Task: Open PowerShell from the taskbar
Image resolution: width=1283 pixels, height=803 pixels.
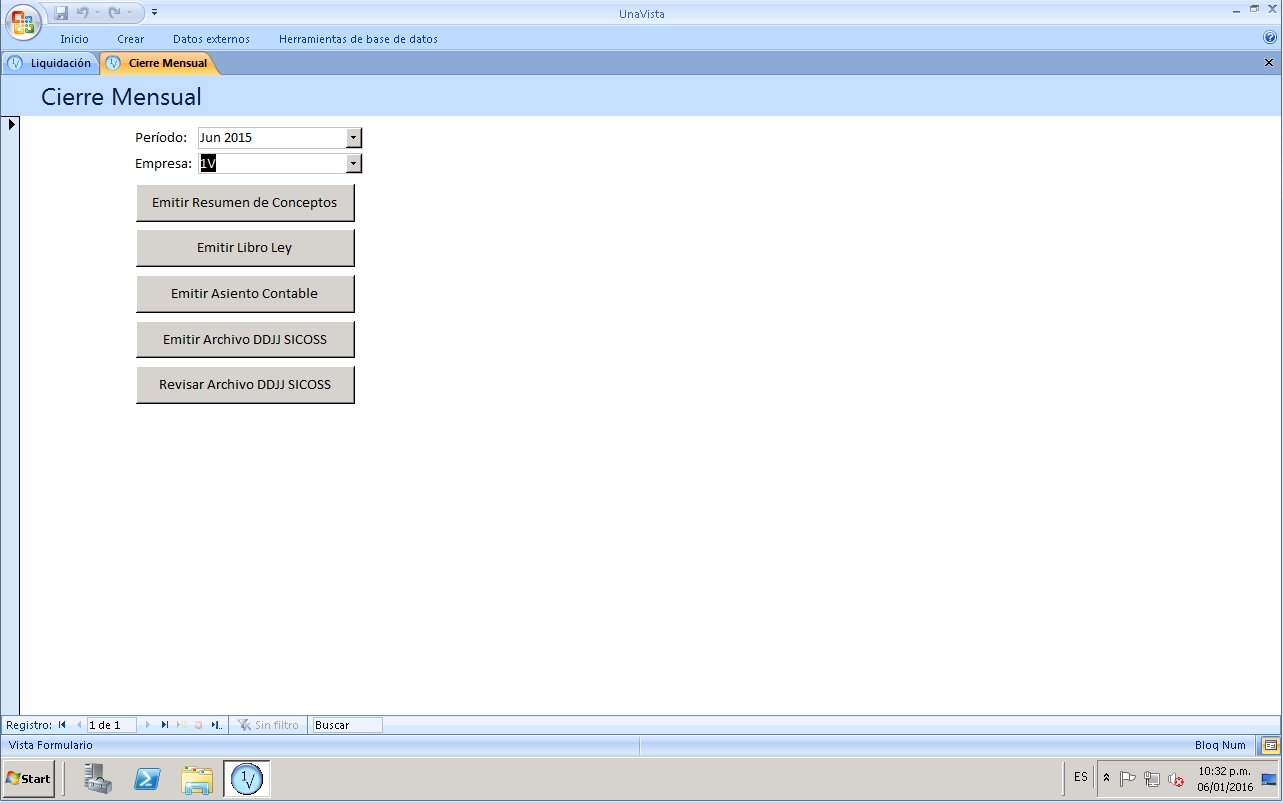Action: pos(148,779)
